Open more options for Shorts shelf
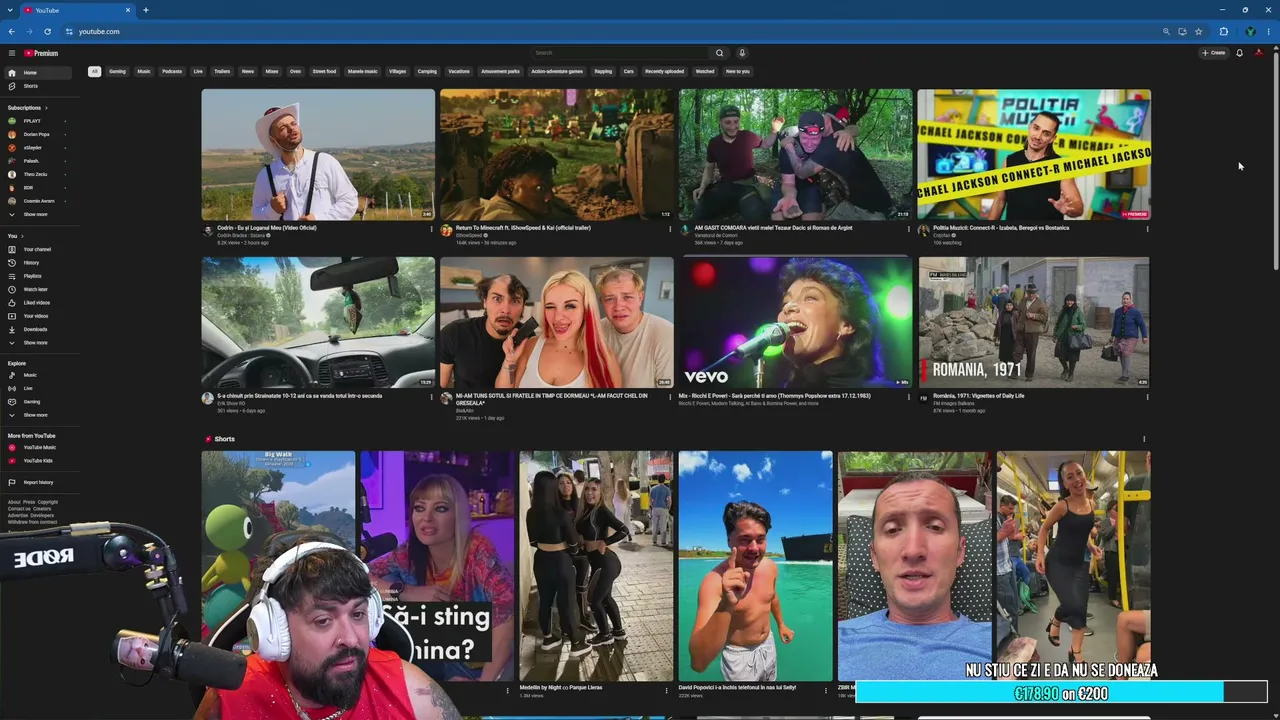The width and height of the screenshot is (1280, 720). coord(1144,439)
